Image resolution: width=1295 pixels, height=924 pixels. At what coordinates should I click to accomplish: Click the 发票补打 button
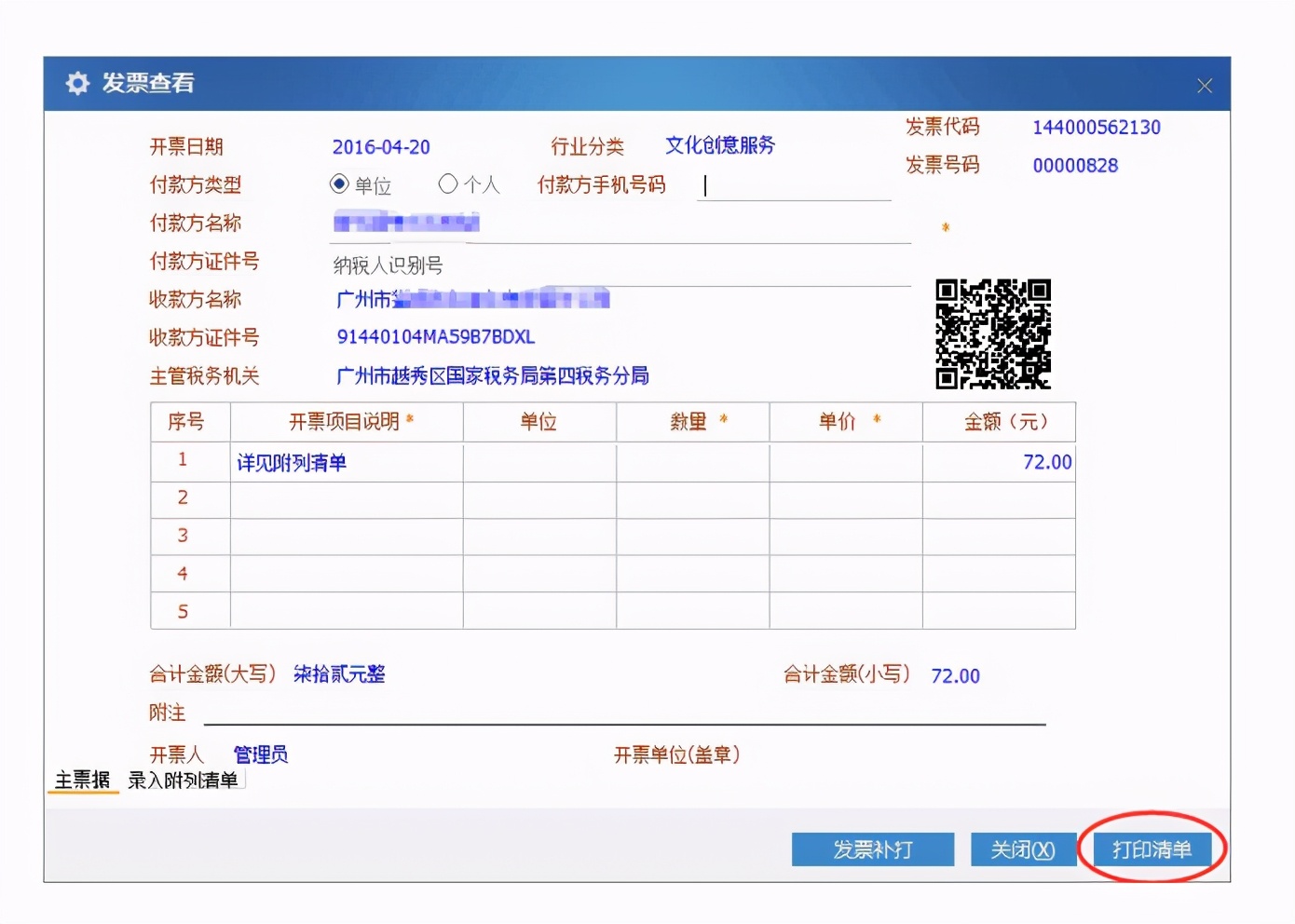pyautogui.click(x=873, y=849)
